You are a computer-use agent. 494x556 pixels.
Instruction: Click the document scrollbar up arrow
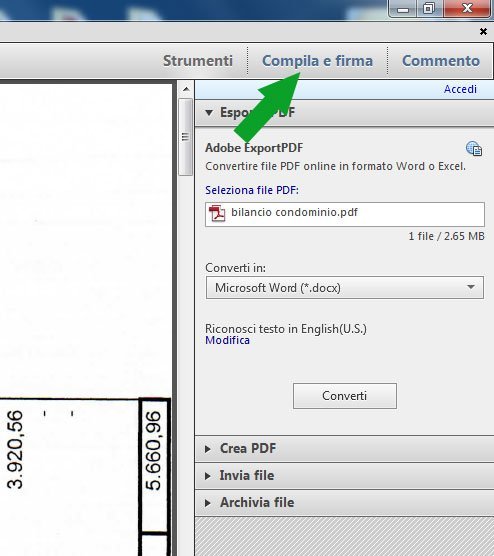[x=186, y=89]
